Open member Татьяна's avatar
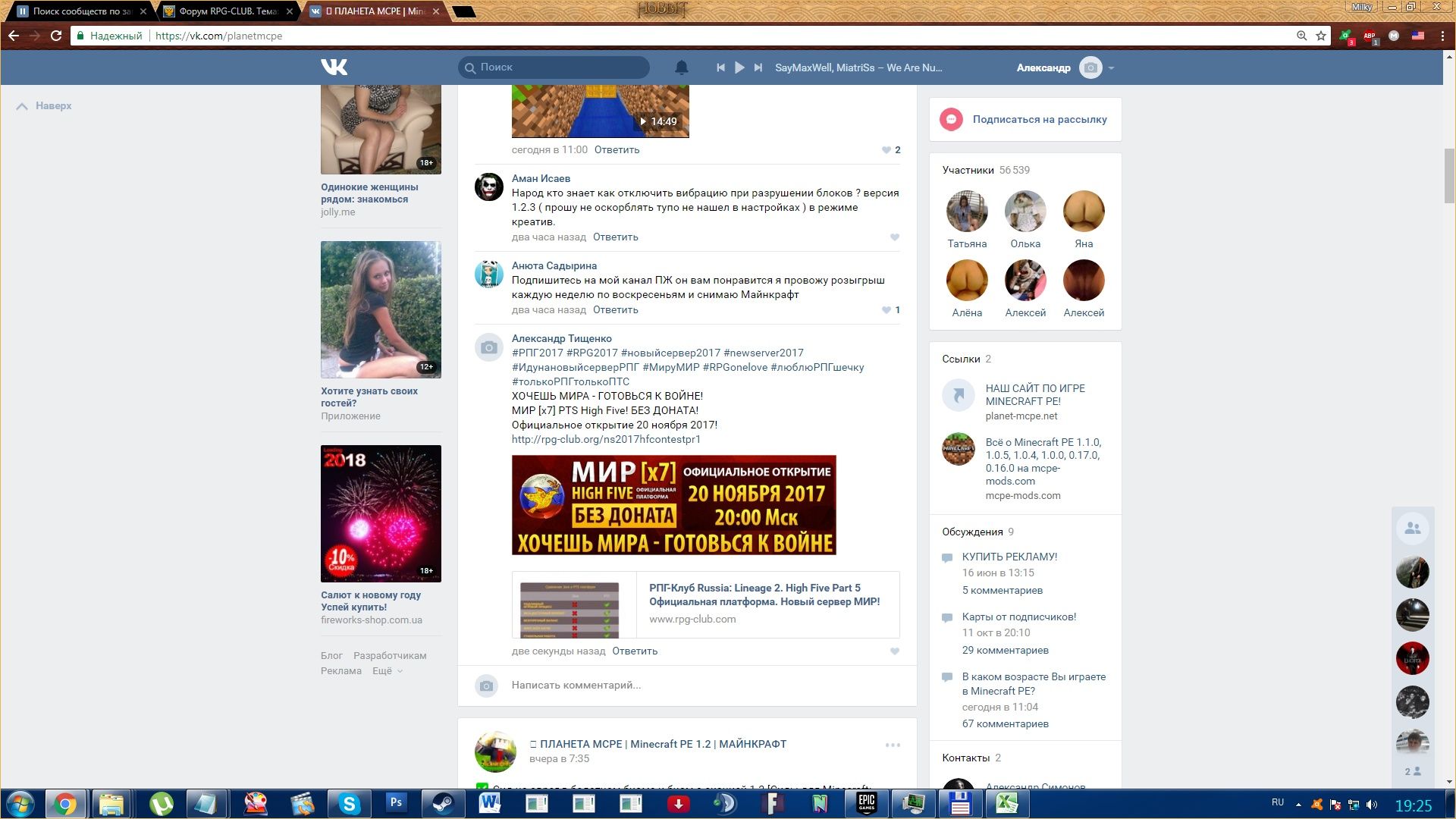Image resolution: width=1456 pixels, height=819 pixels. coord(967,211)
